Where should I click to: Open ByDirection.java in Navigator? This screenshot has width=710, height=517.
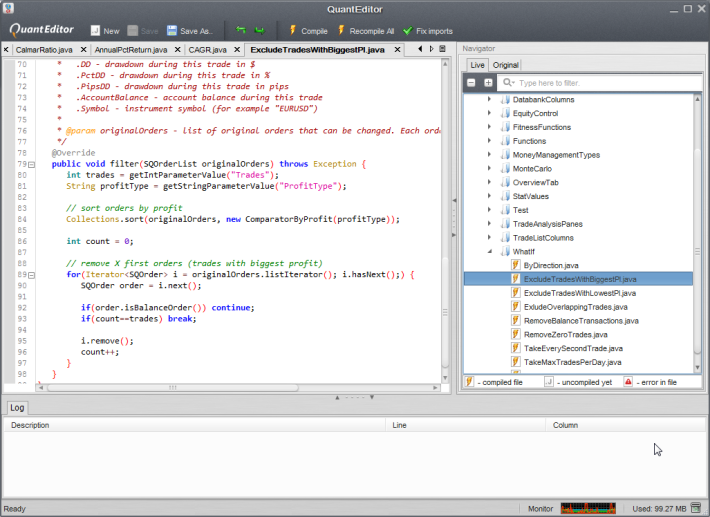click(551, 265)
